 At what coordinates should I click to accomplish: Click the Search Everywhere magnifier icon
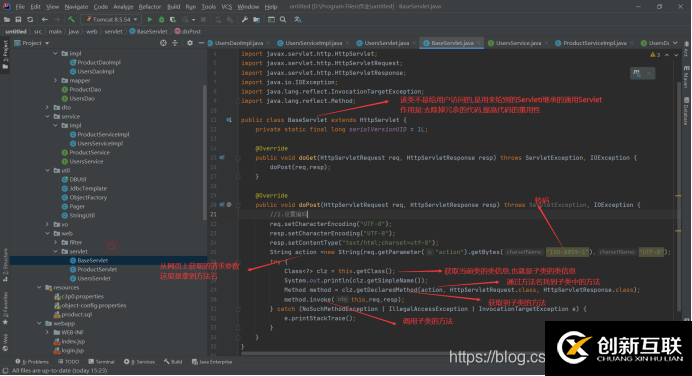pyautogui.click(x=283, y=19)
